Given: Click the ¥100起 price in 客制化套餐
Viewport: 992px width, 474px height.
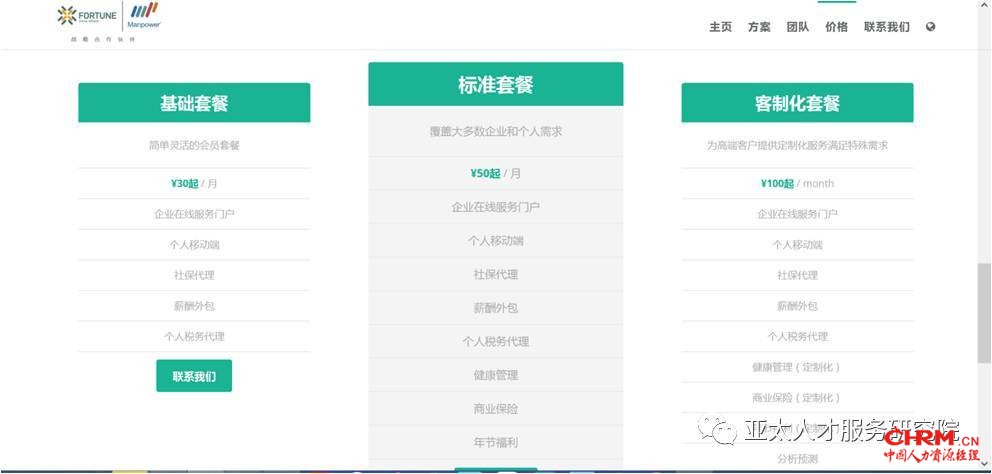Looking at the screenshot, I should pos(777,183).
